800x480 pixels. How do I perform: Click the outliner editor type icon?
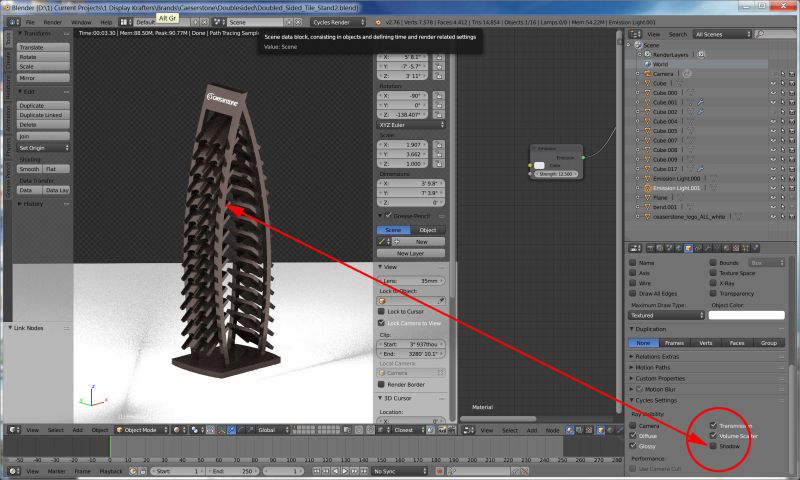(635, 34)
